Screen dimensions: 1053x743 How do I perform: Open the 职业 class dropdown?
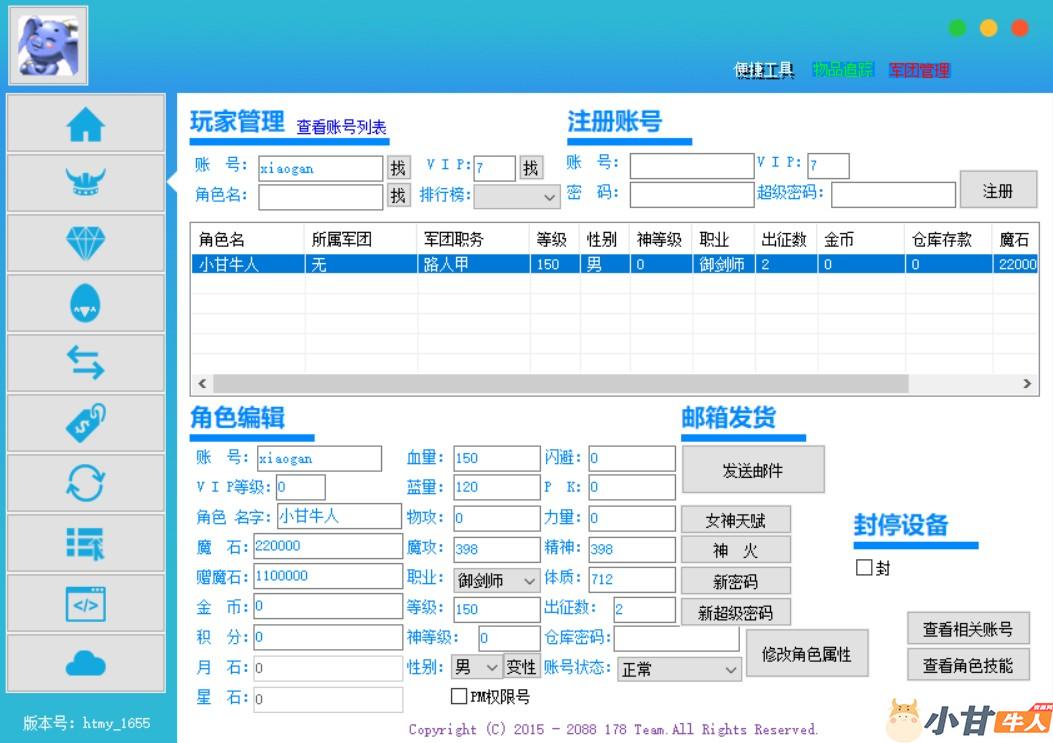click(x=497, y=580)
